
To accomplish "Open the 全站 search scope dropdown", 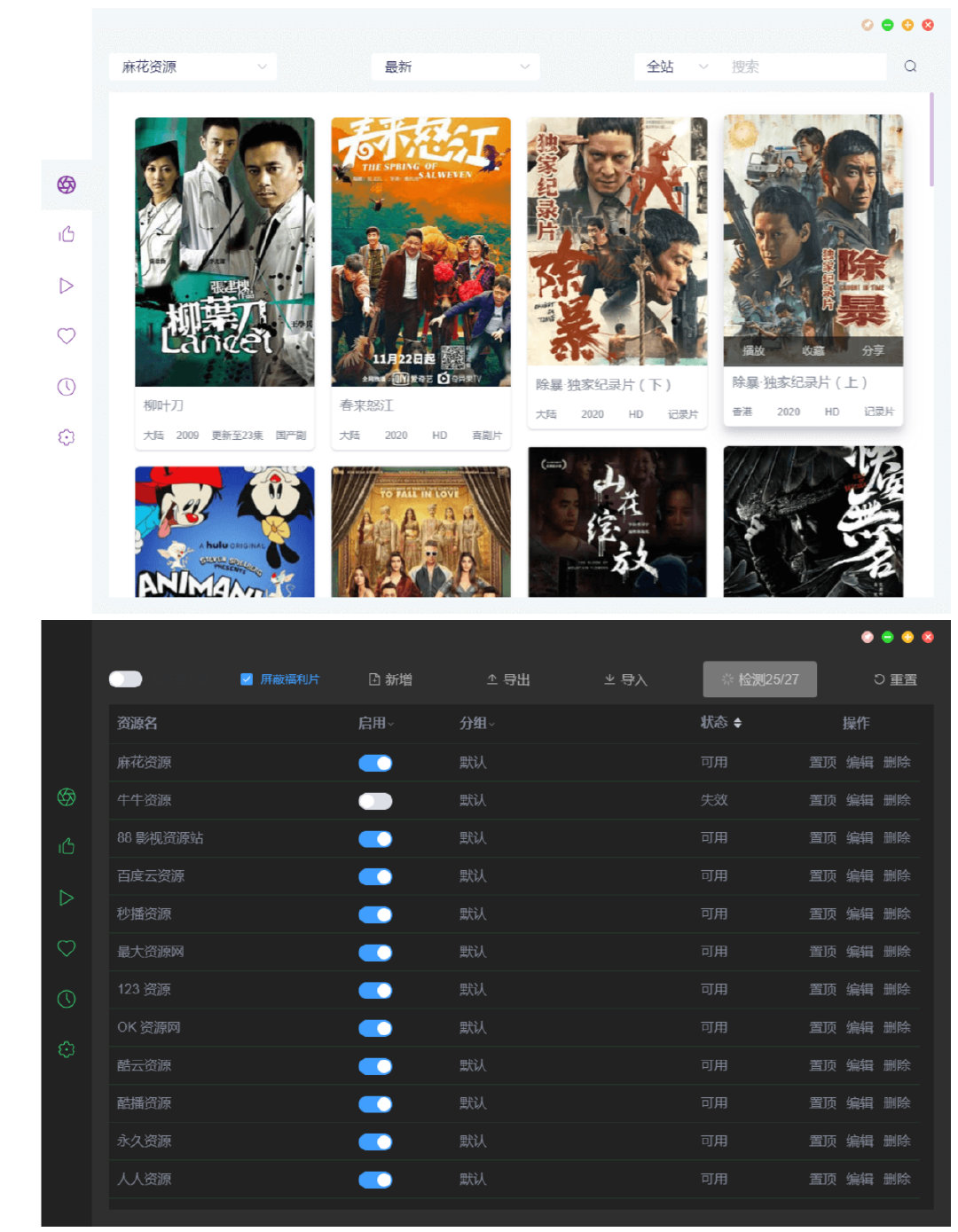I will [x=677, y=67].
